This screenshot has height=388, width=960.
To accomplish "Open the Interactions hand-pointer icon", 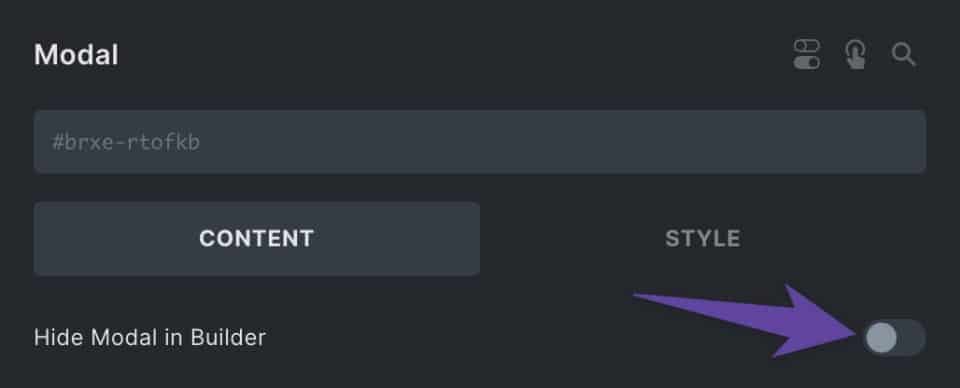I will [856, 55].
